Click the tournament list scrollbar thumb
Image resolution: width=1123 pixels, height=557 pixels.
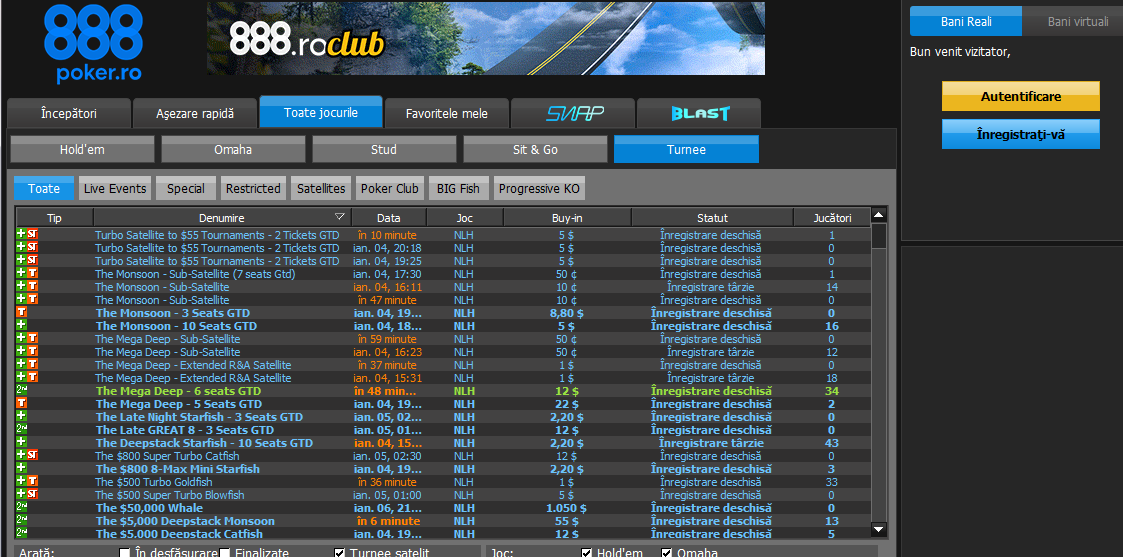tap(879, 235)
